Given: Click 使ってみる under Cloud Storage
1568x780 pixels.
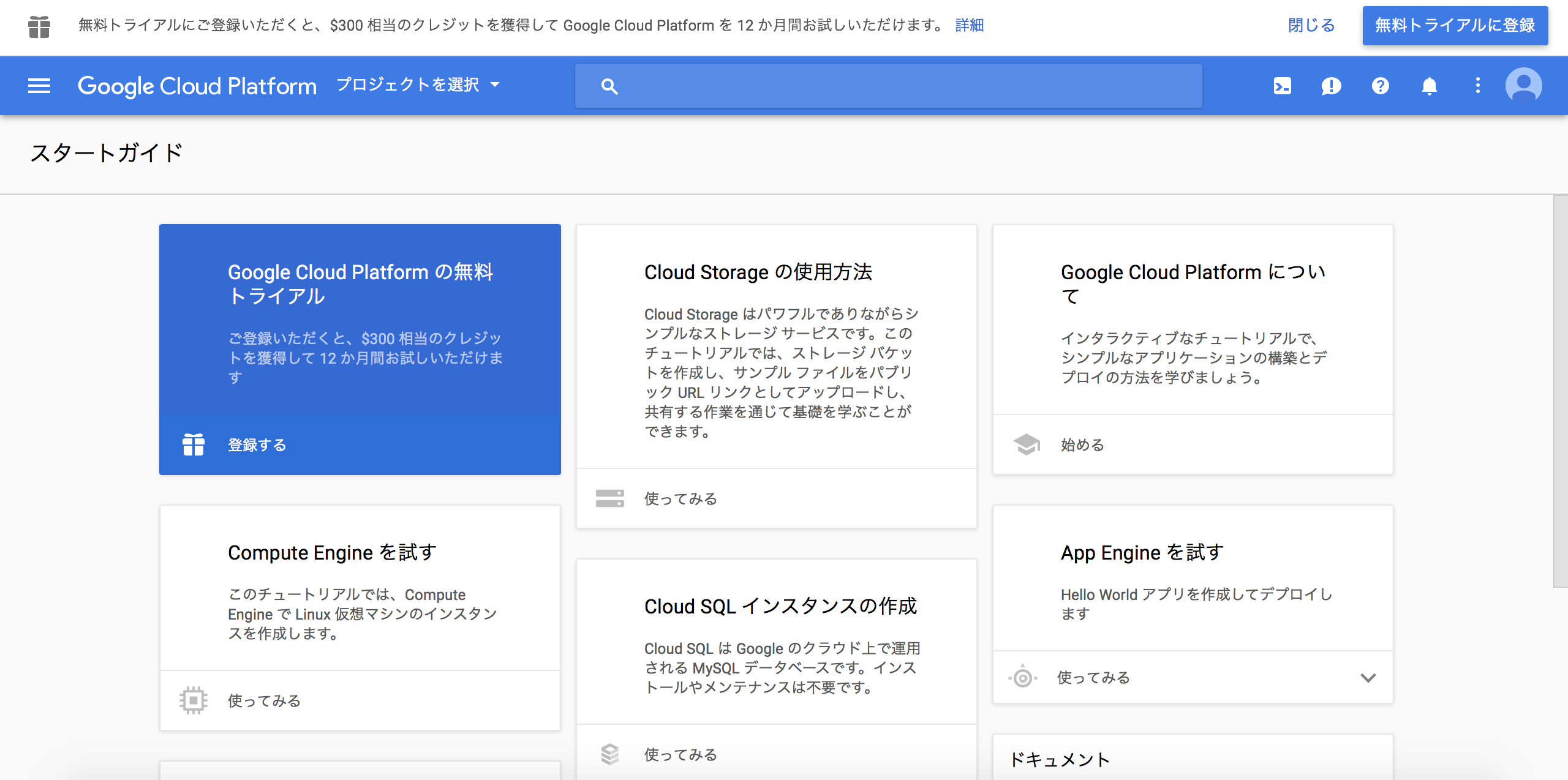Looking at the screenshot, I should pyautogui.click(x=680, y=499).
